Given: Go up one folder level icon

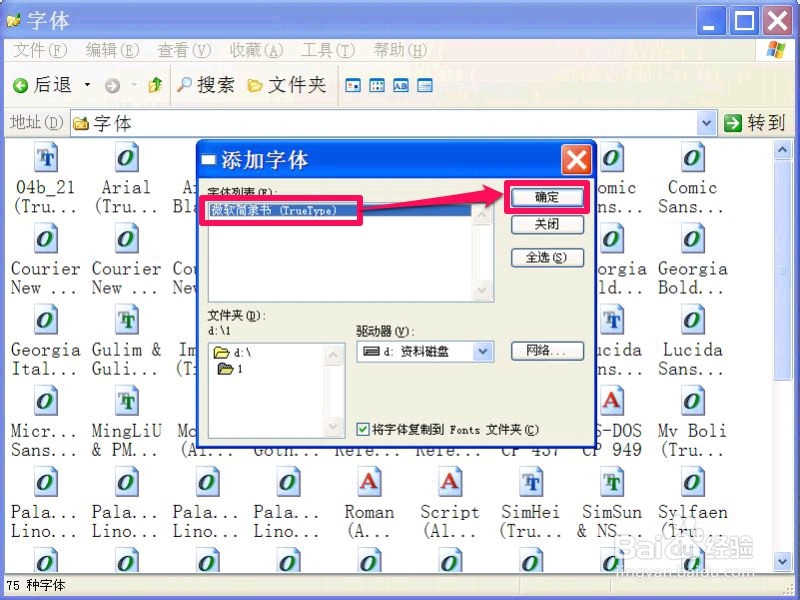Looking at the screenshot, I should coord(155,85).
